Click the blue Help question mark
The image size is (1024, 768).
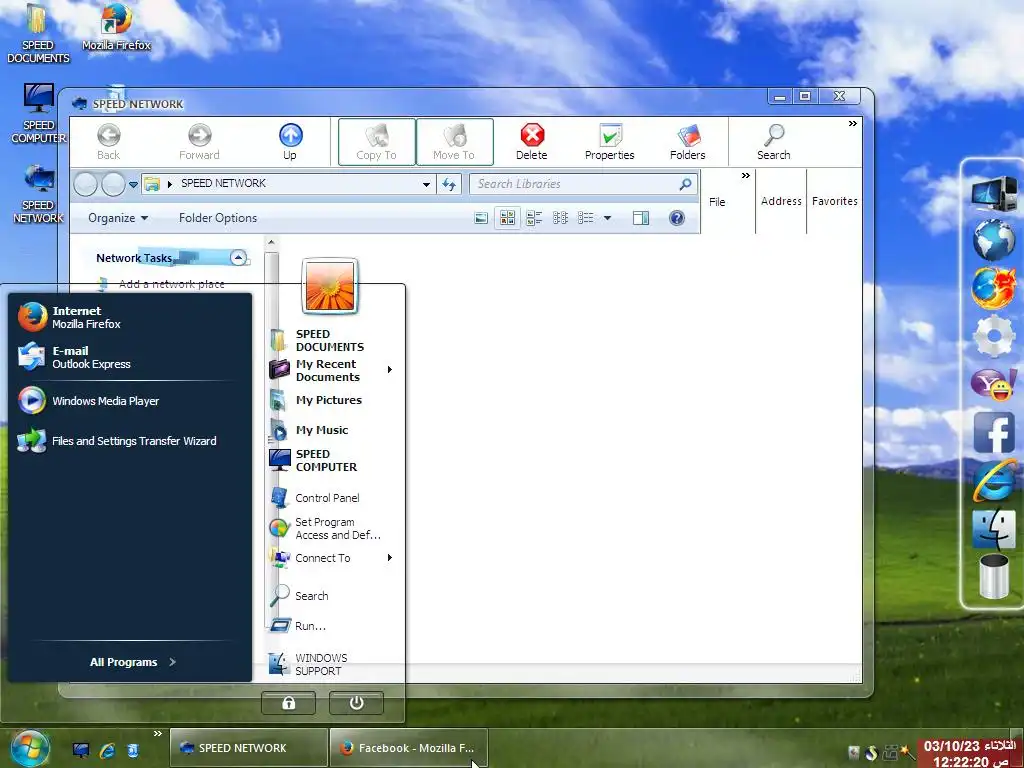677,218
